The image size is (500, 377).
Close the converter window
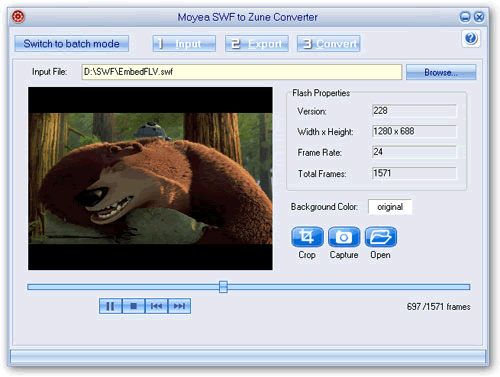[x=479, y=17]
